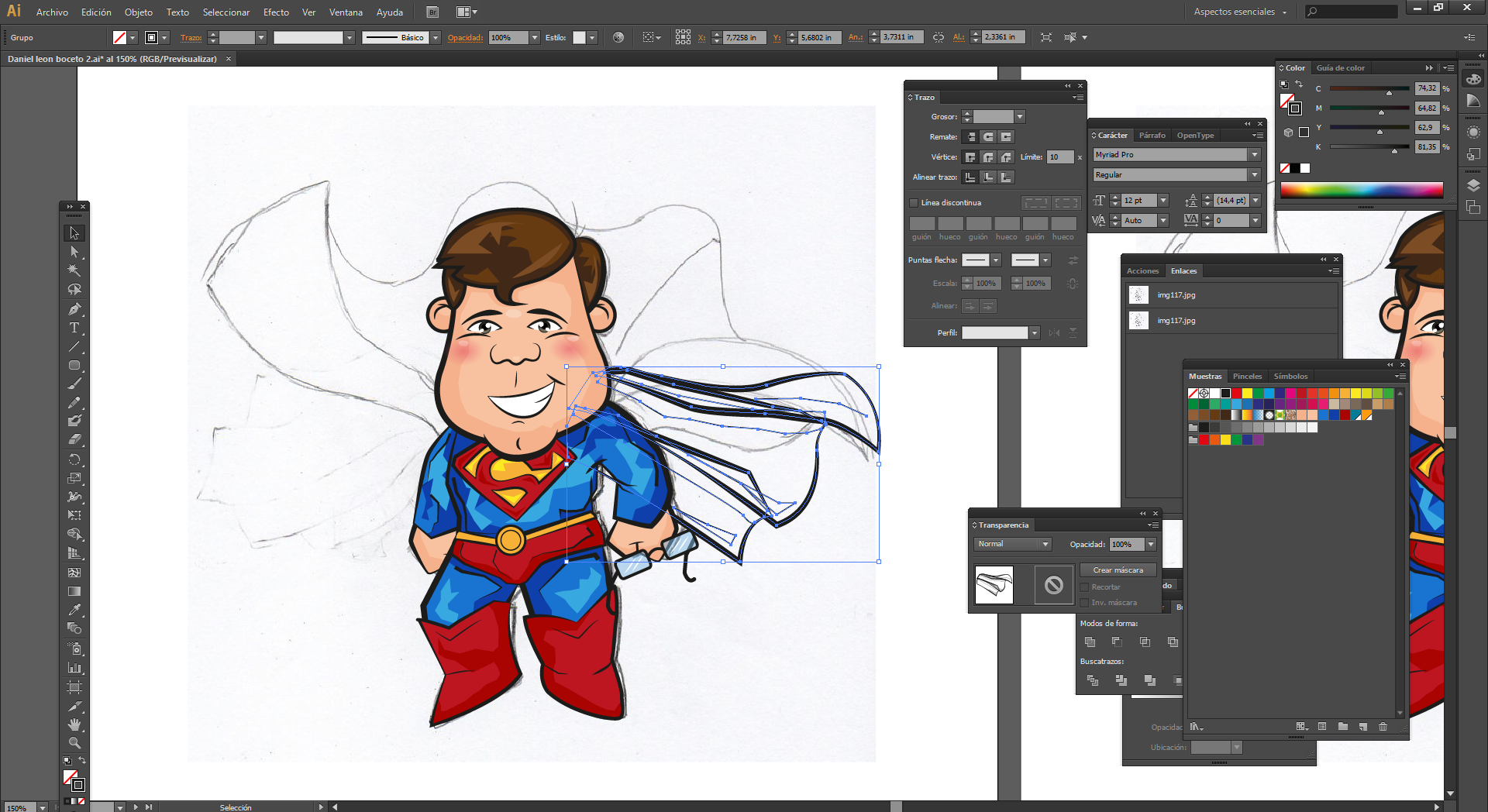Click the Opacidad link in control bar
Screen dimensions: 1488x812
[x=465, y=37]
